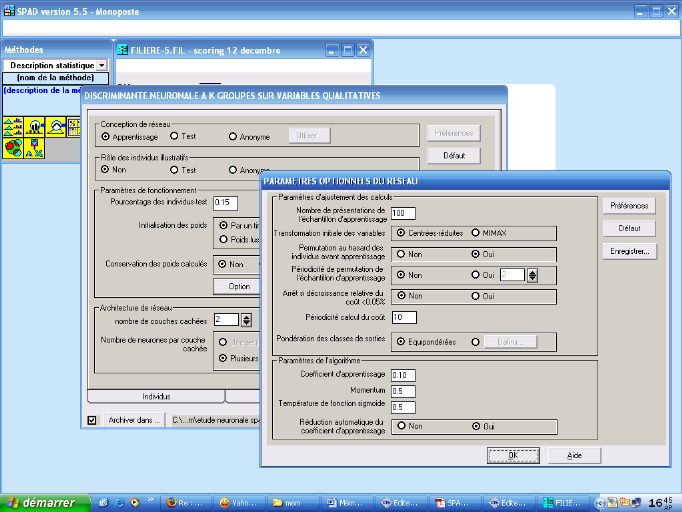Open the 'Description statistique' dropdown
The image size is (682, 512).
click(x=102, y=64)
